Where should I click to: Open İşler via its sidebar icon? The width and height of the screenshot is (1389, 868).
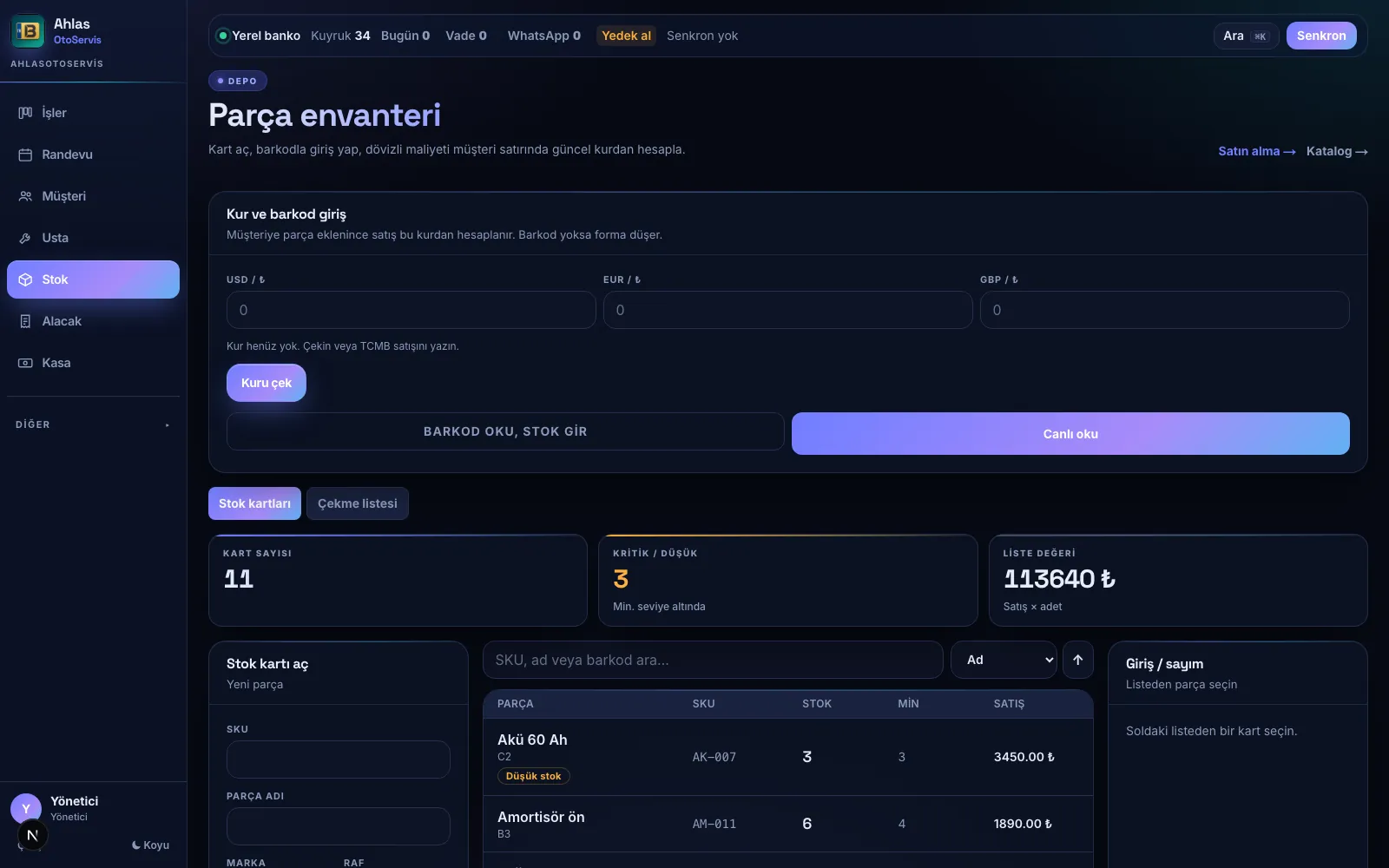point(25,113)
